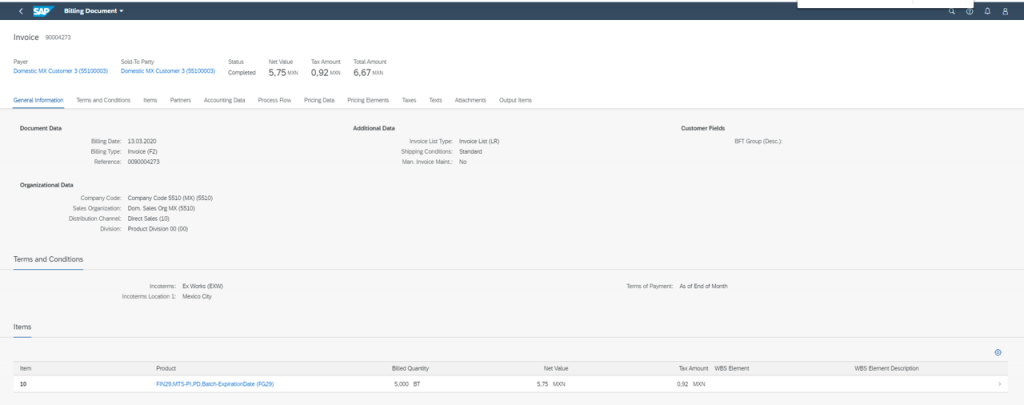Click item number 10 cell

click(23, 384)
